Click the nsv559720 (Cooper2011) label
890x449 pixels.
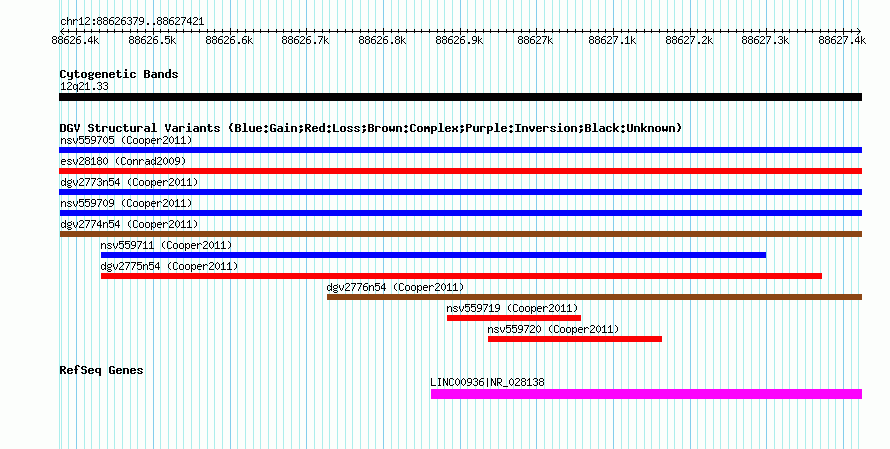point(553,329)
